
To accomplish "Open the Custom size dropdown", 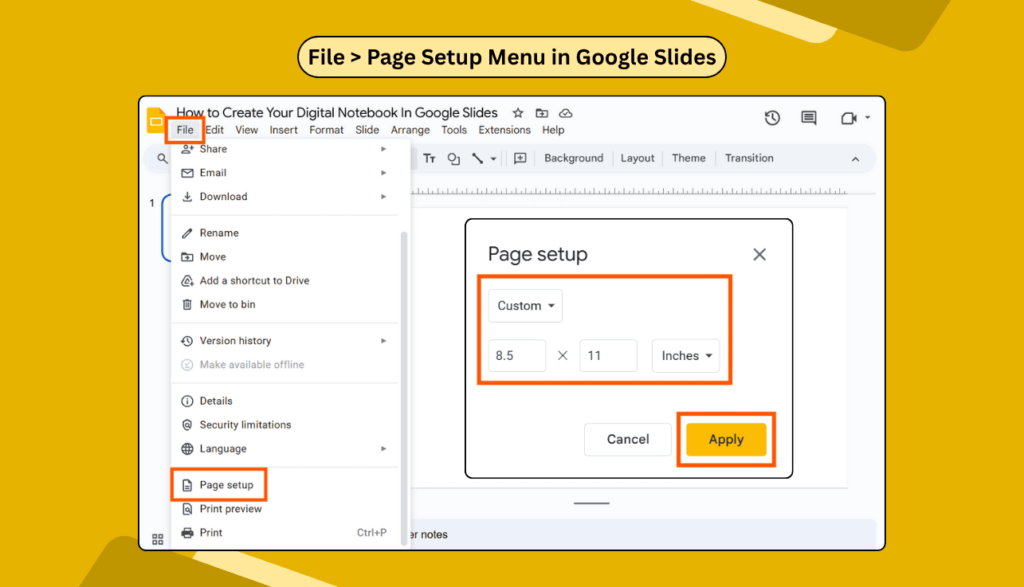I will click(524, 305).
